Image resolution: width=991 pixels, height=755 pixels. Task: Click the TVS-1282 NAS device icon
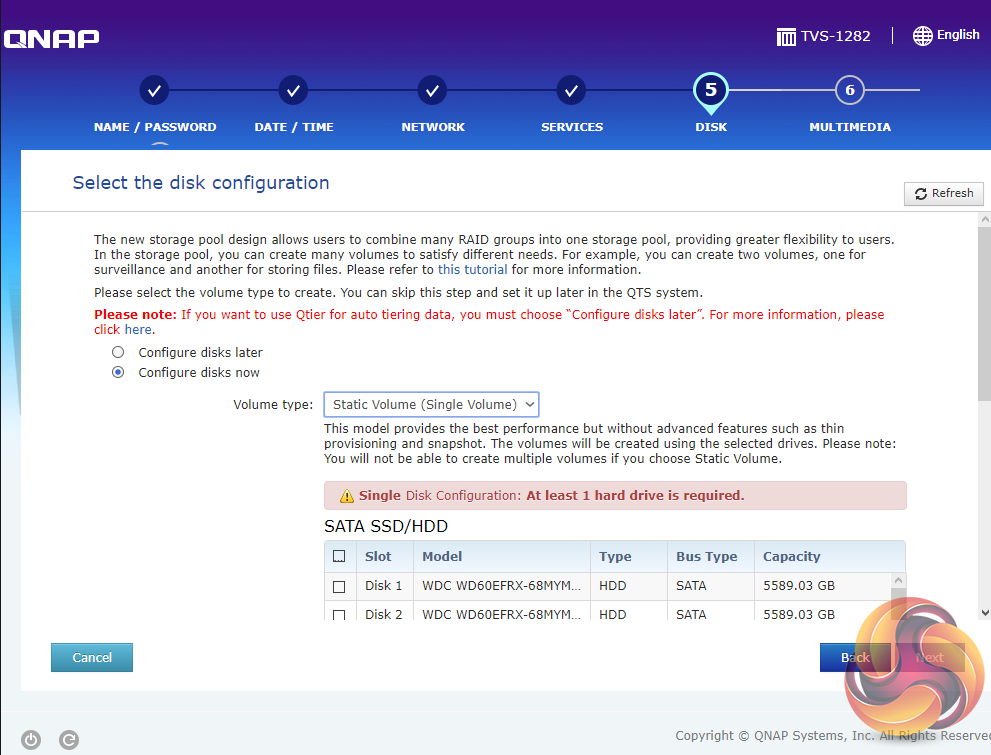786,37
